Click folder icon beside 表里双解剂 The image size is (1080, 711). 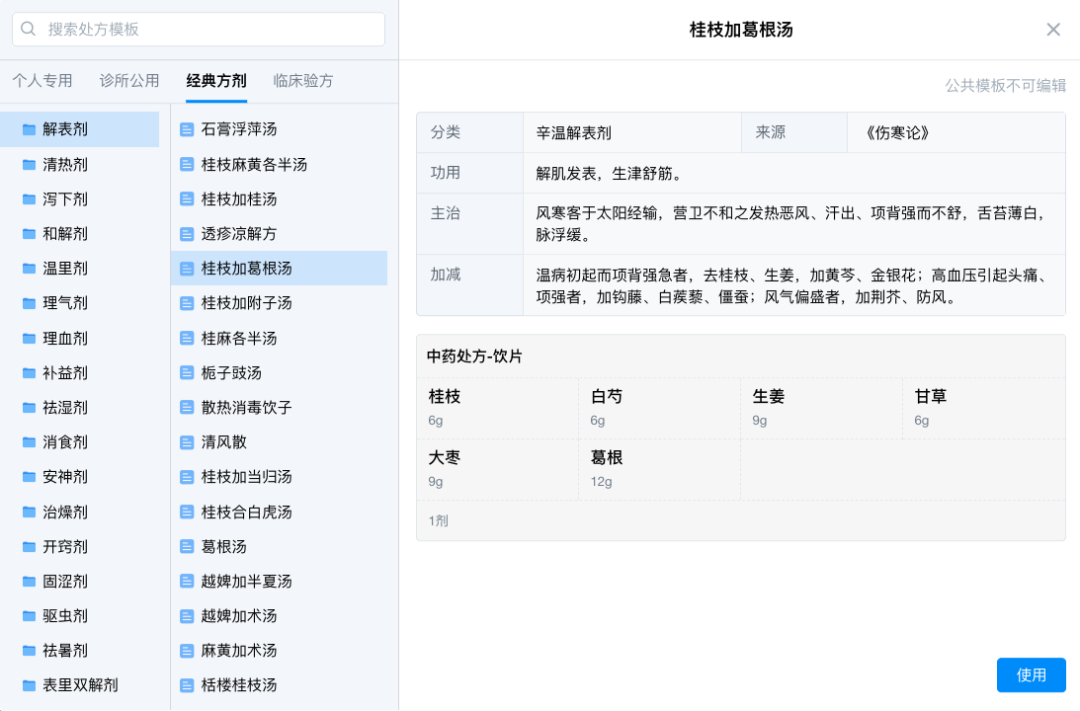(x=29, y=685)
